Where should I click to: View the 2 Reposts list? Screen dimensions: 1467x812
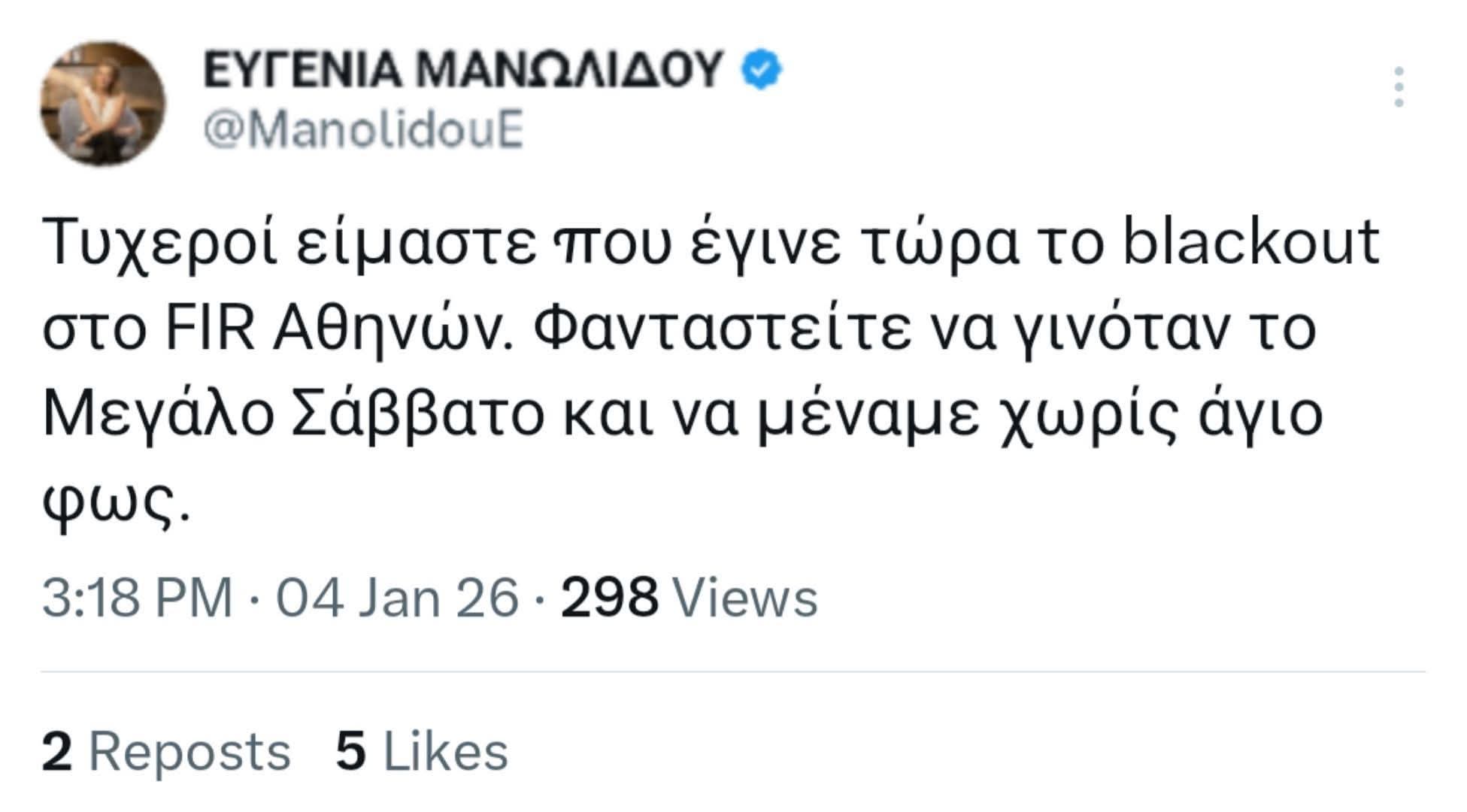[165, 748]
